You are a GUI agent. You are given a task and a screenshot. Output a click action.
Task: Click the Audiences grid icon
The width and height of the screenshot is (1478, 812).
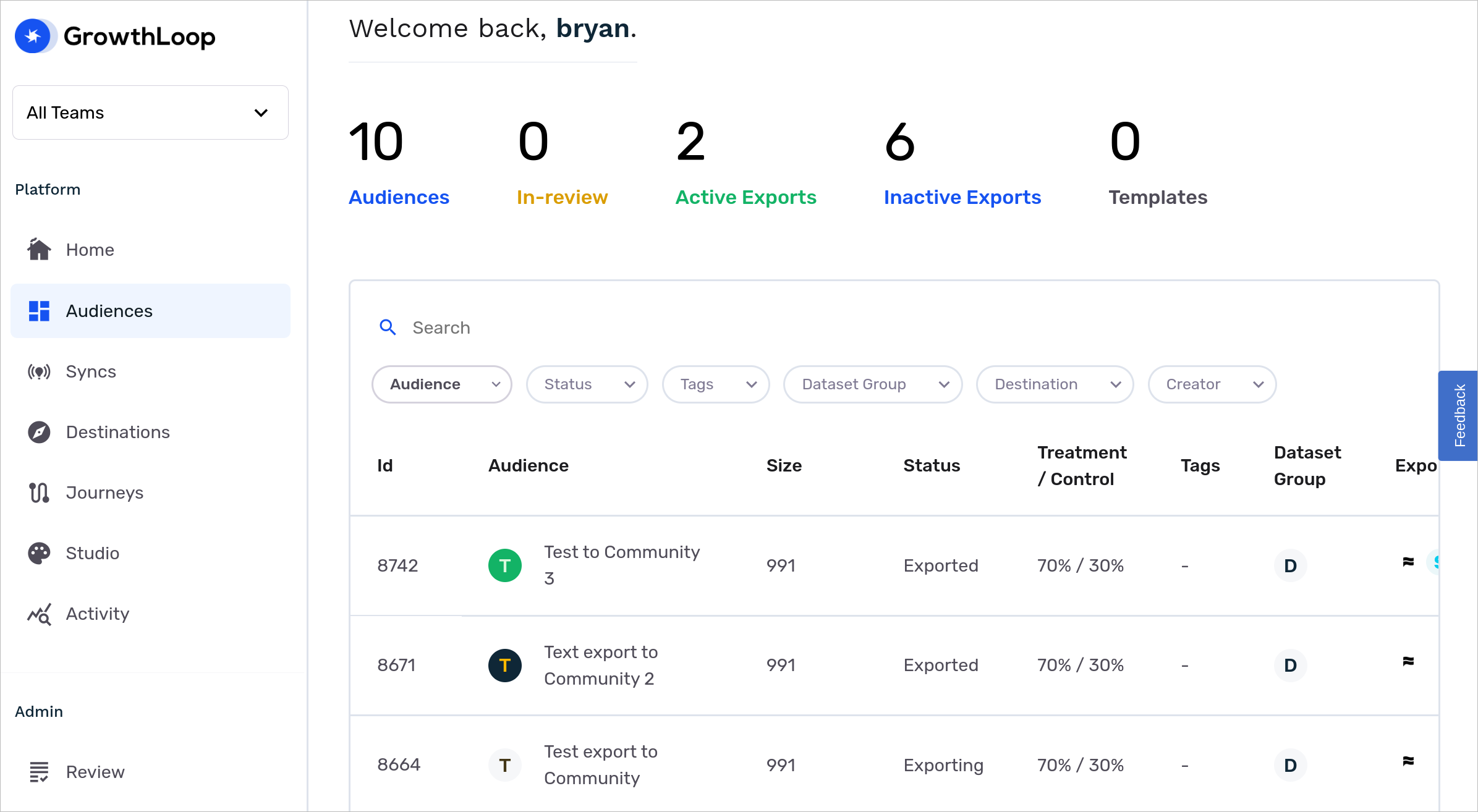click(39, 311)
